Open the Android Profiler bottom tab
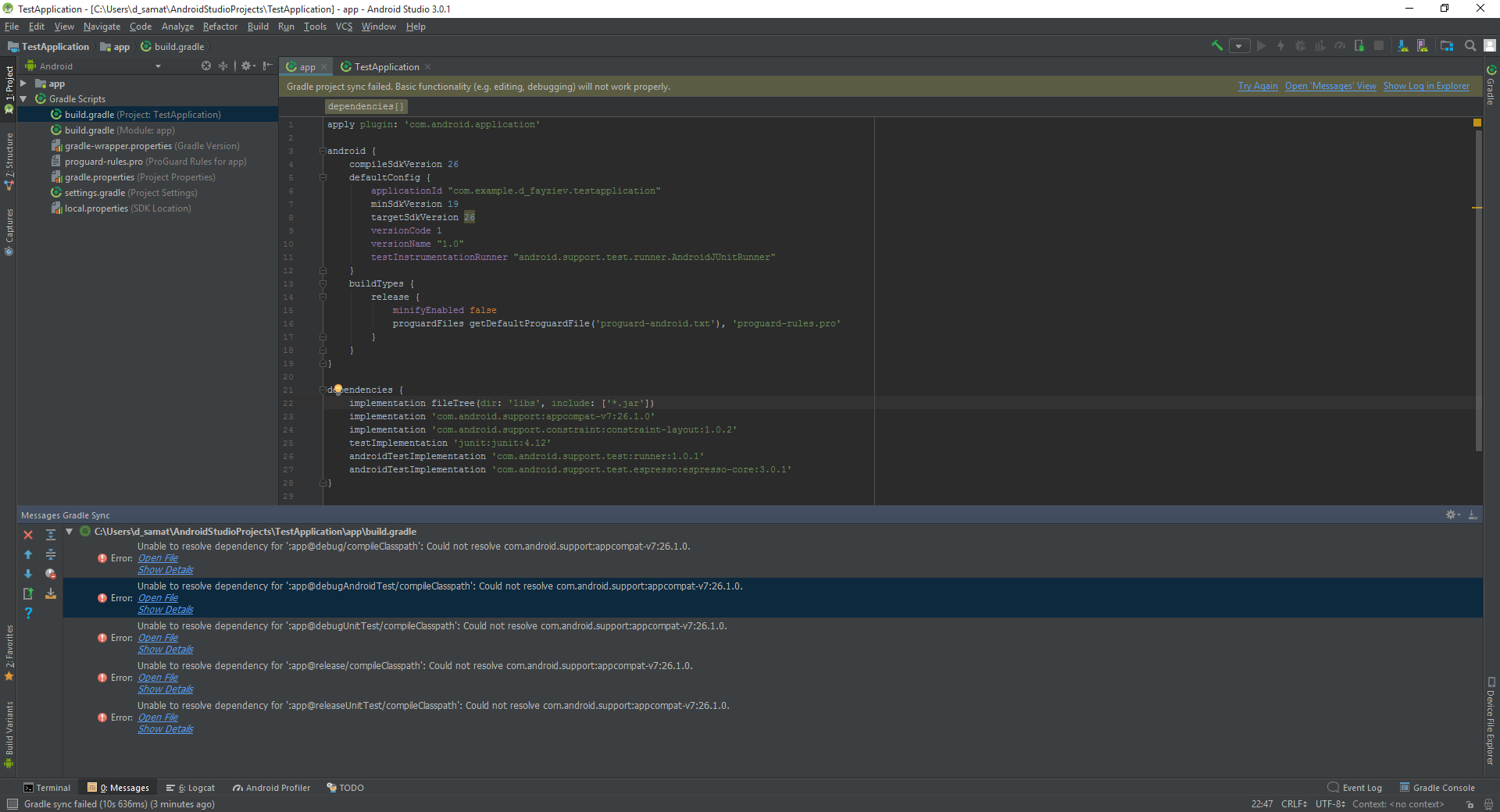The width and height of the screenshot is (1500, 812). click(271, 788)
